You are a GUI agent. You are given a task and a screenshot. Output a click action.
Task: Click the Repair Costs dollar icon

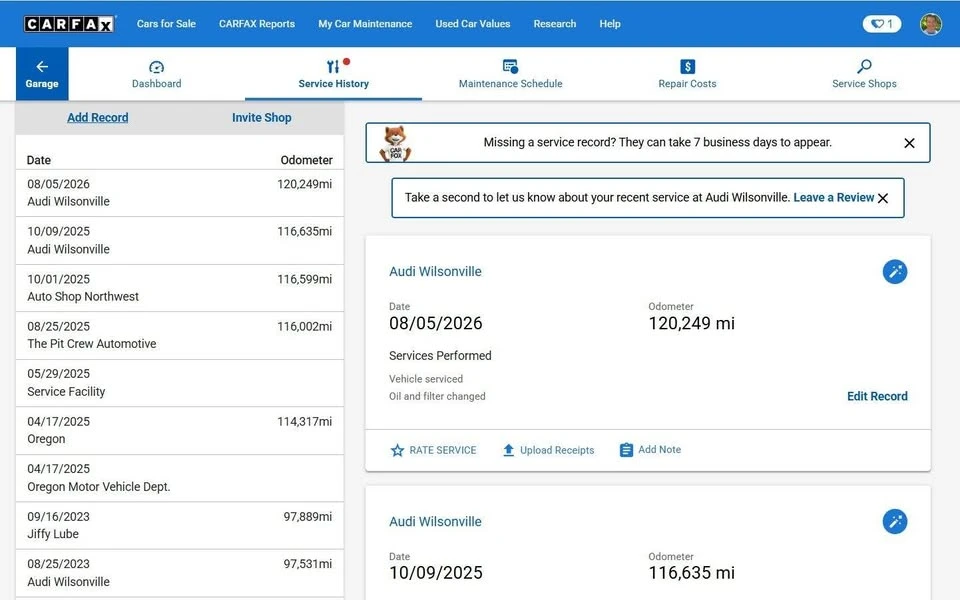pos(688,66)
